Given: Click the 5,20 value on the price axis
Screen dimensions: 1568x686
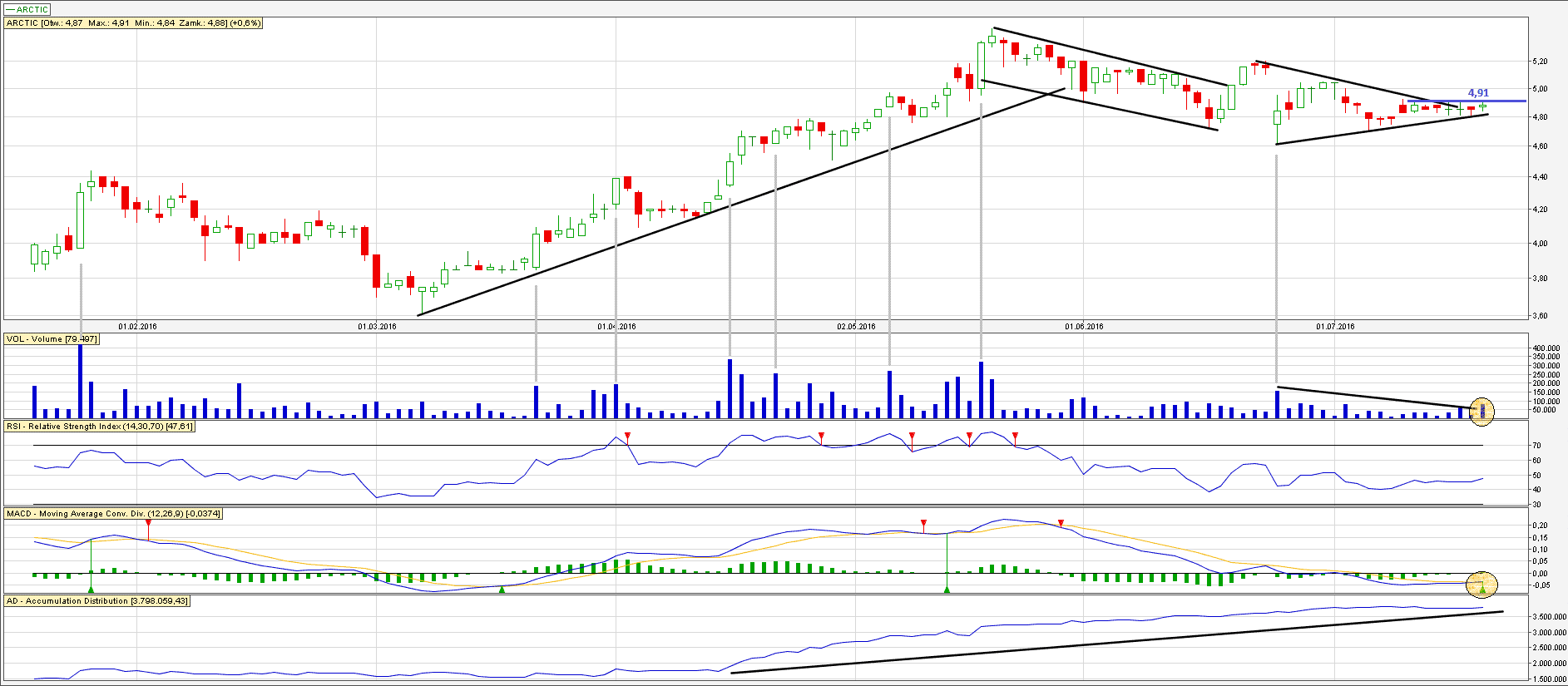Looking at the screenshot, I should tap(1540, 62).
